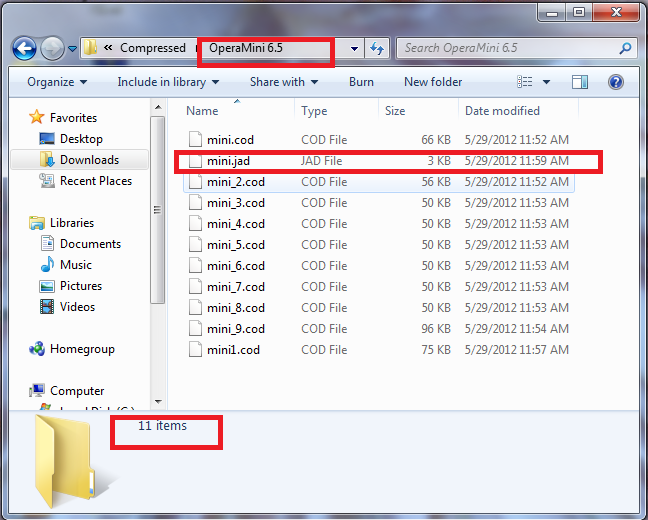The image size is (648, 520).
Task: Sort by Date modified column header
Action: tap(518, 111)
